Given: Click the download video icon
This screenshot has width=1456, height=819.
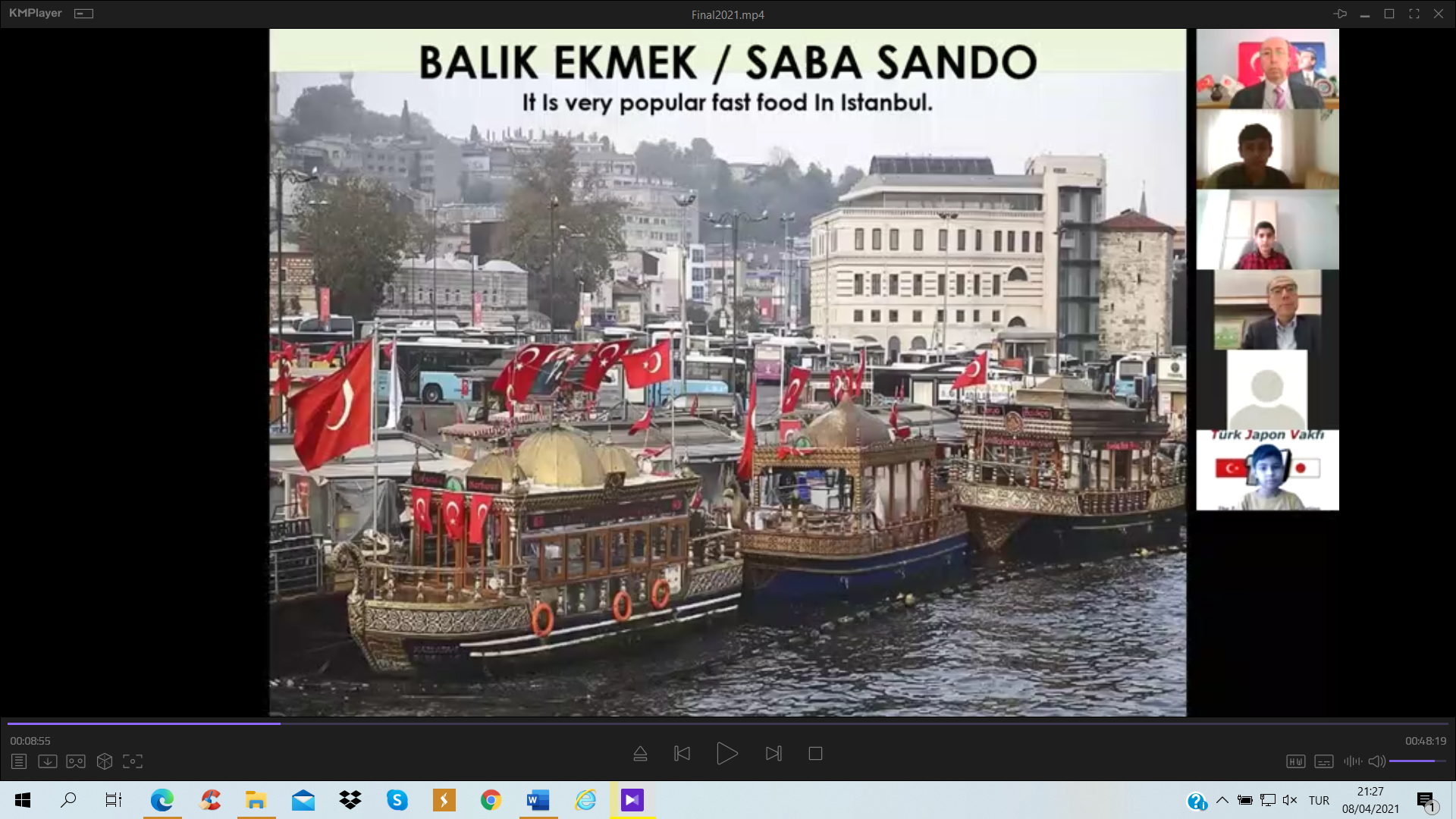Looking at the screenshot, I should 47,761.
